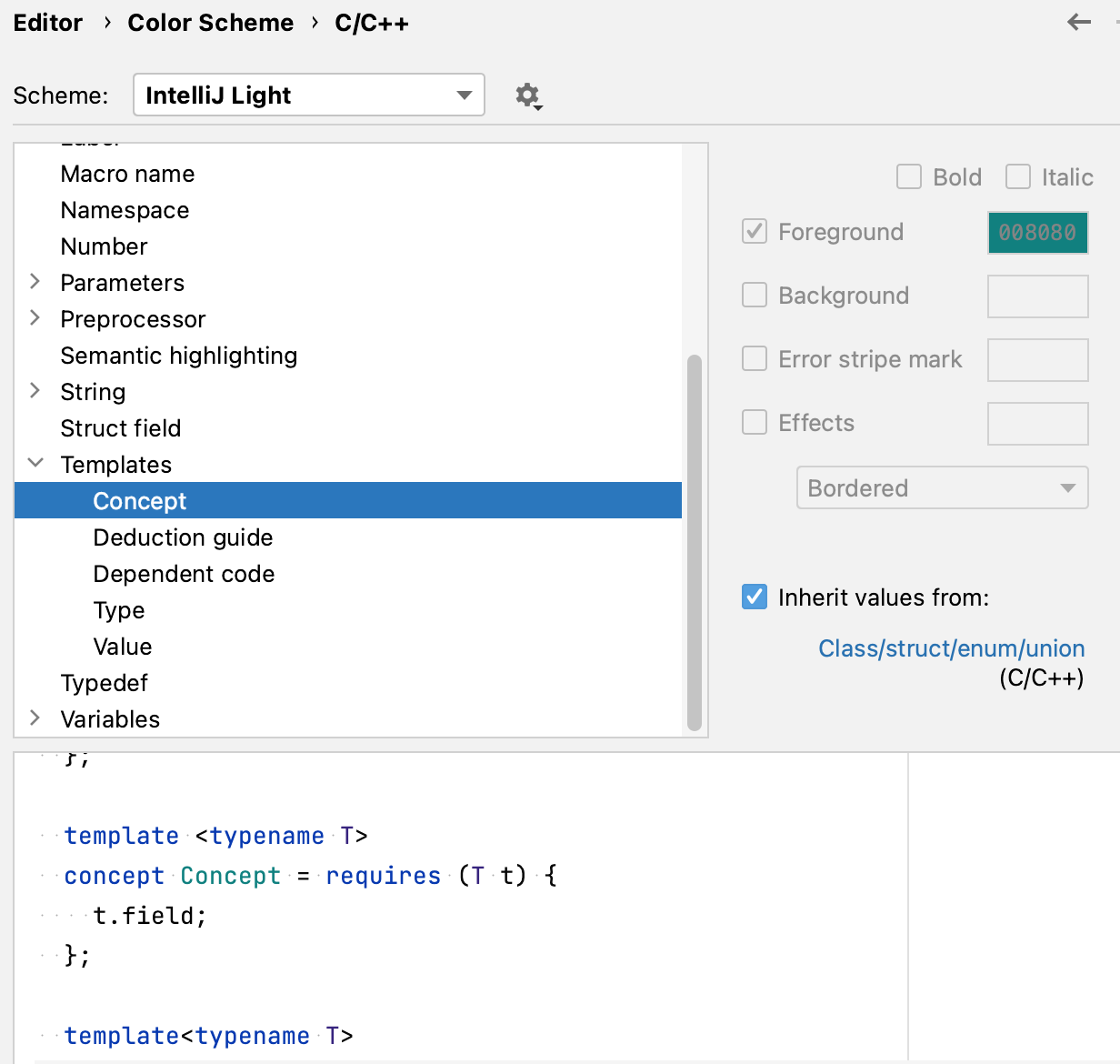This screenshot has width=1120, height=1064.
Task: Enable the Background checkbox
Action: [755, 295]
